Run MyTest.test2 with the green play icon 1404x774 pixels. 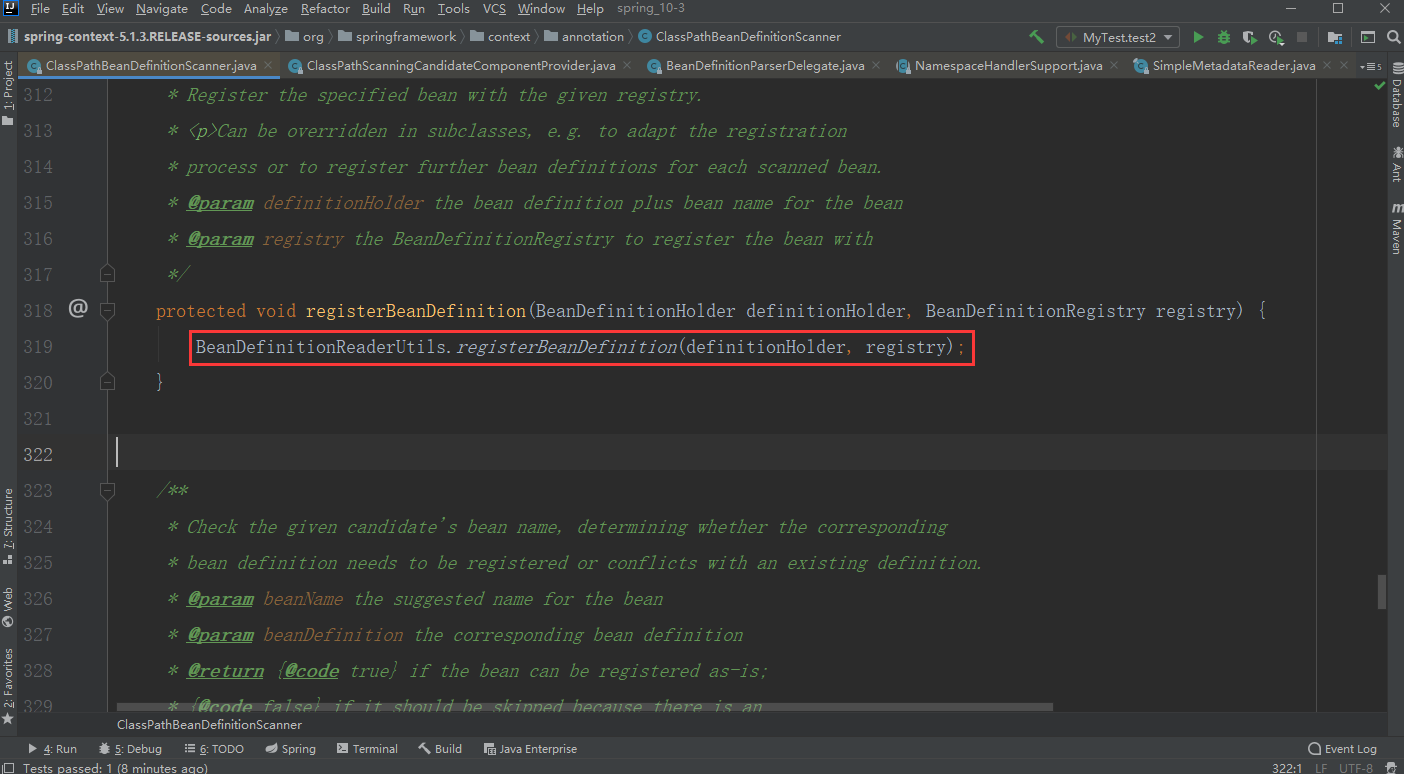coord(1198,37)
